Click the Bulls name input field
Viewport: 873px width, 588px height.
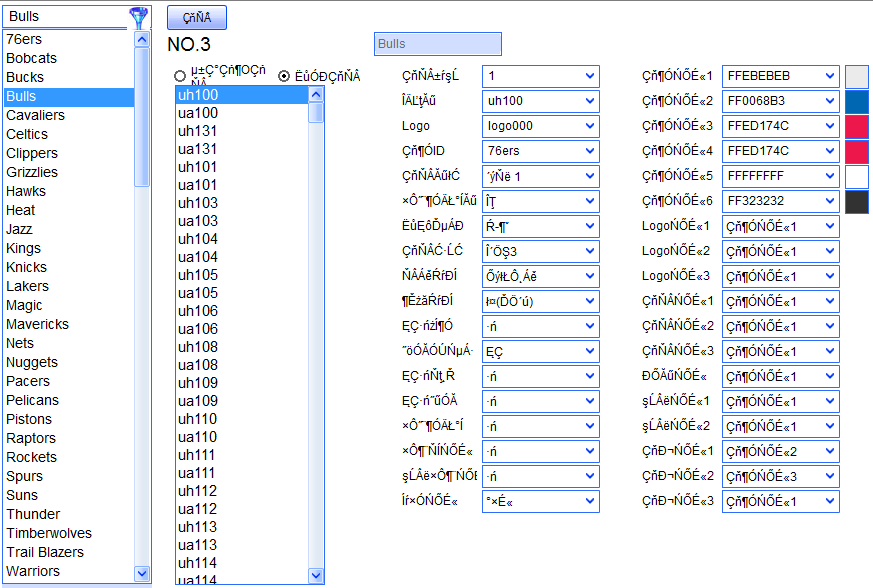coord(438,44)
